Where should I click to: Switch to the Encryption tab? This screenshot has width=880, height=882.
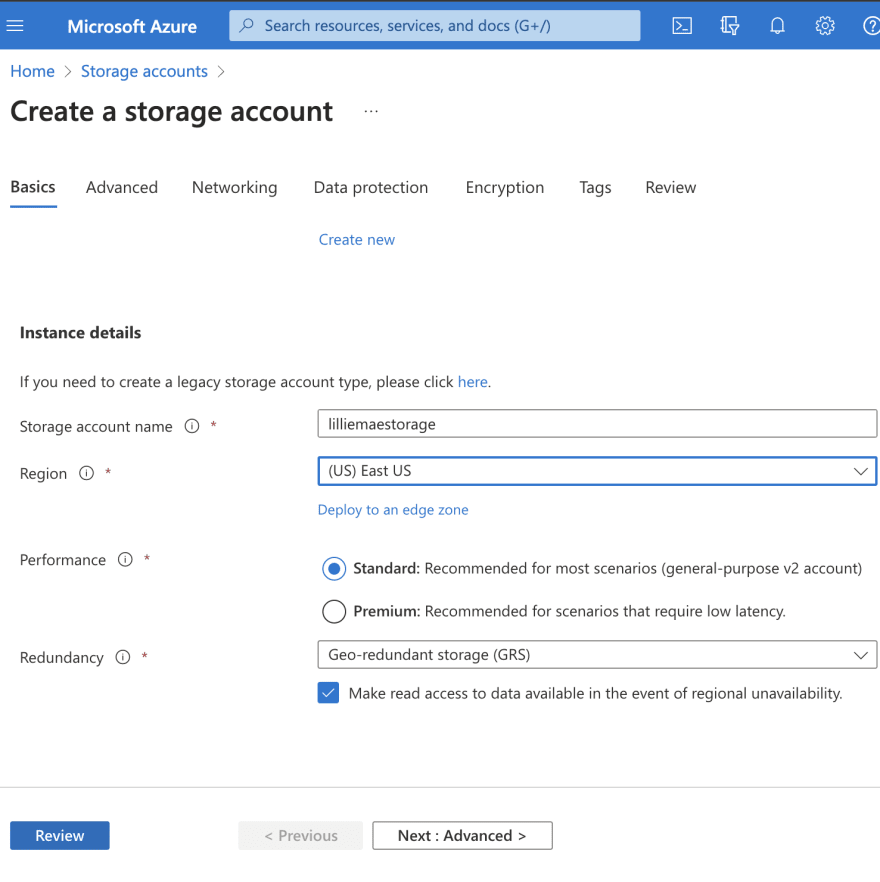click(505, 187)
